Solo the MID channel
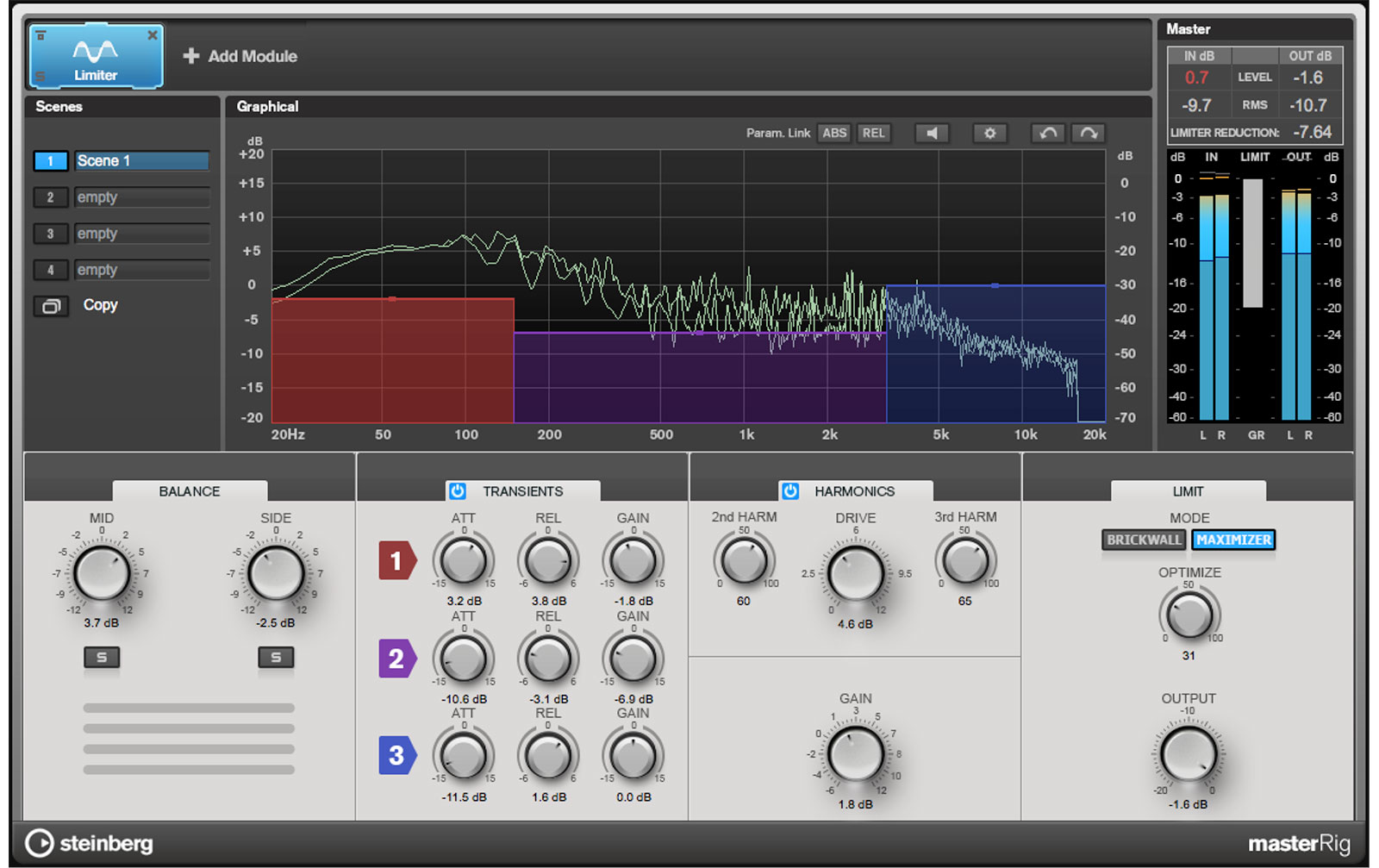 pos(102,658)
